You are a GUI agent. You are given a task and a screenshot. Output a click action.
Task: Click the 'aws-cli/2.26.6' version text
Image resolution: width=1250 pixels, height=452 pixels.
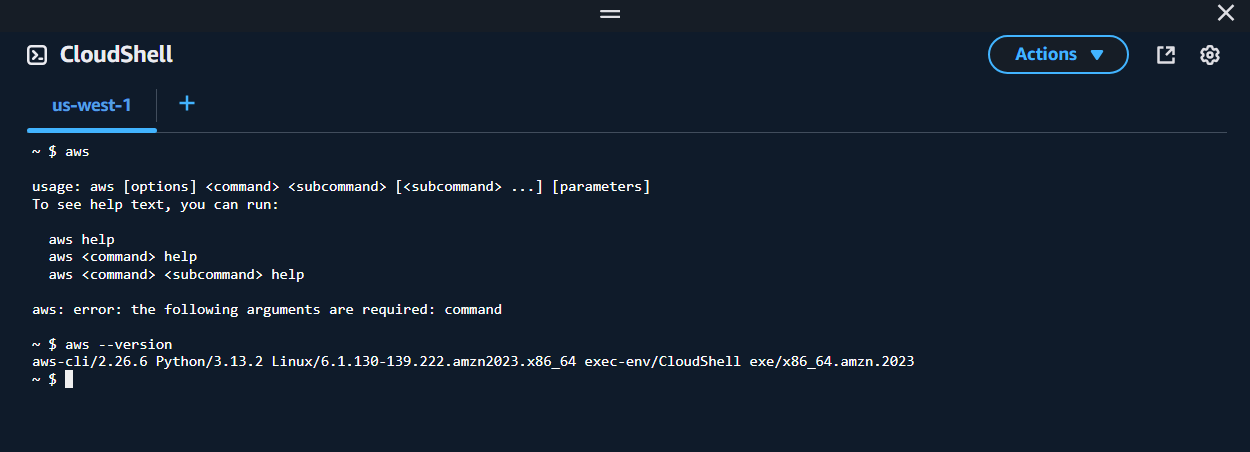[90, 362]
